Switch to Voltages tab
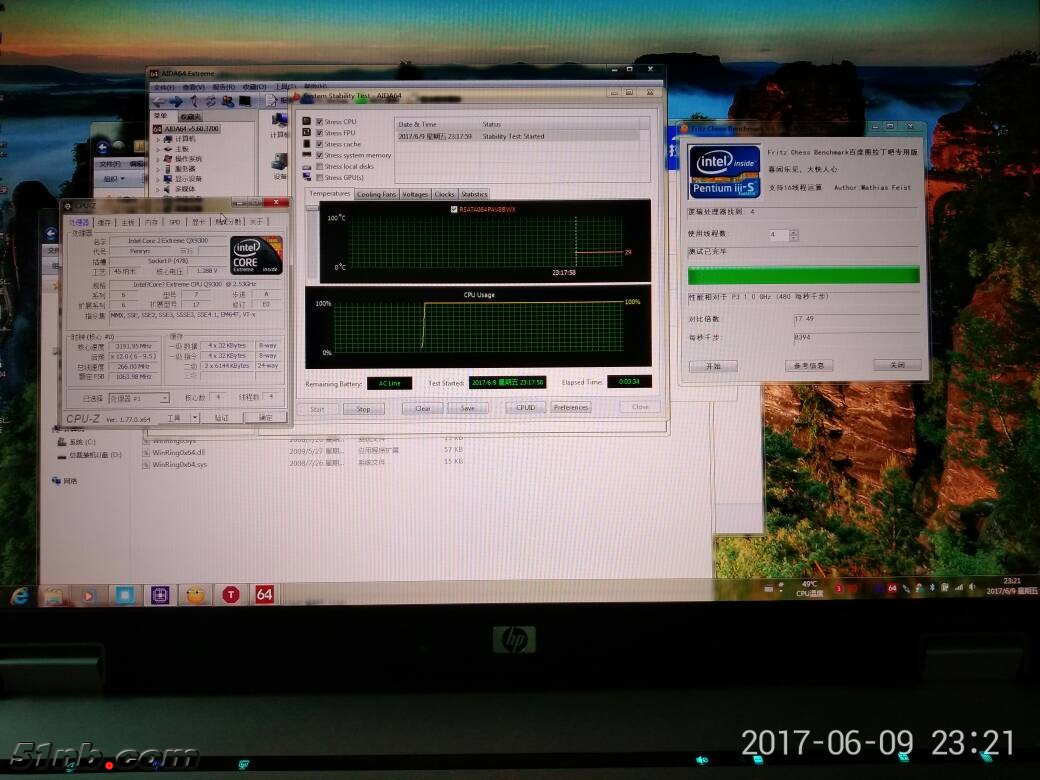Screen dimensions: 1040x780 [415, 194]
